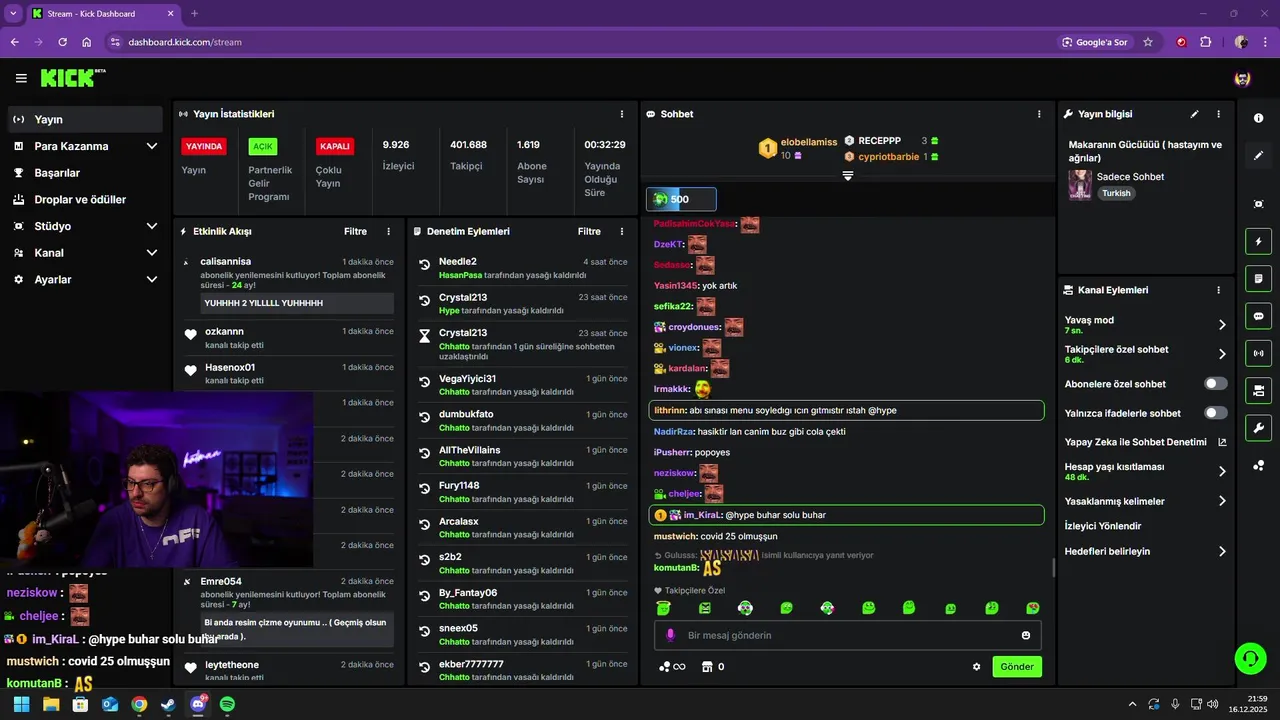Click the KAPALI multi-stream badge

tap(334, 146)
